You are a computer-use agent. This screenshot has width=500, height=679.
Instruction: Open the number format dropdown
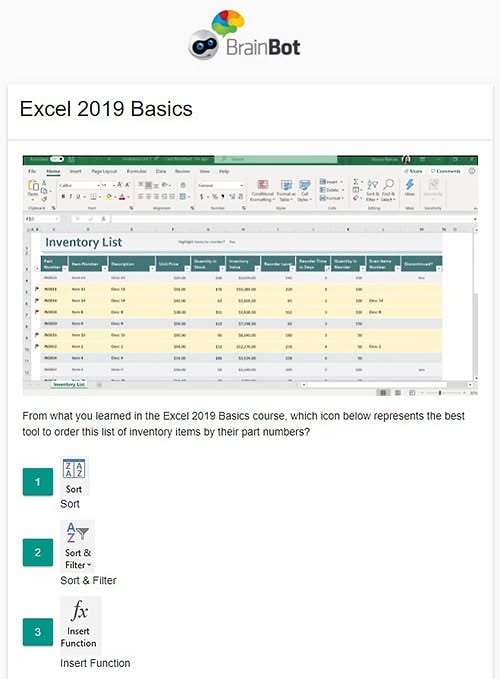[220, 185]
